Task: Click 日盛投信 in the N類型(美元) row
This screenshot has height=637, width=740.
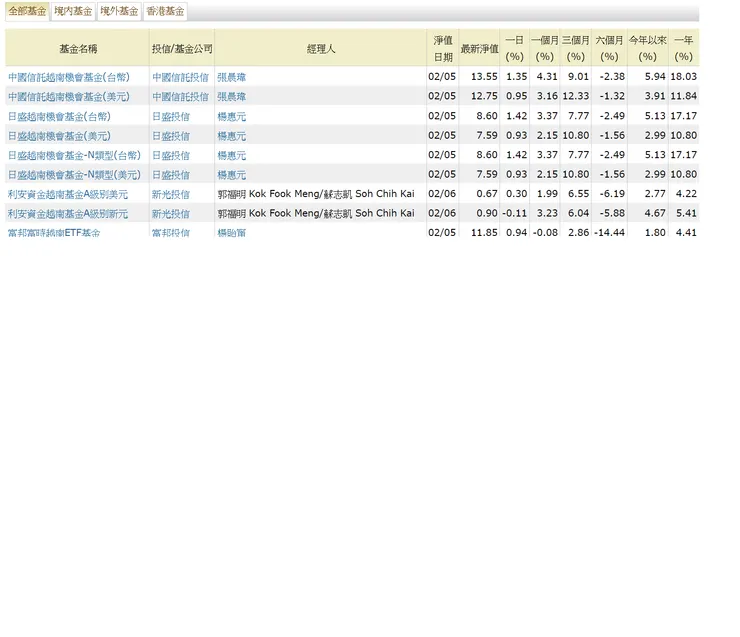Action: click(171, 175)
